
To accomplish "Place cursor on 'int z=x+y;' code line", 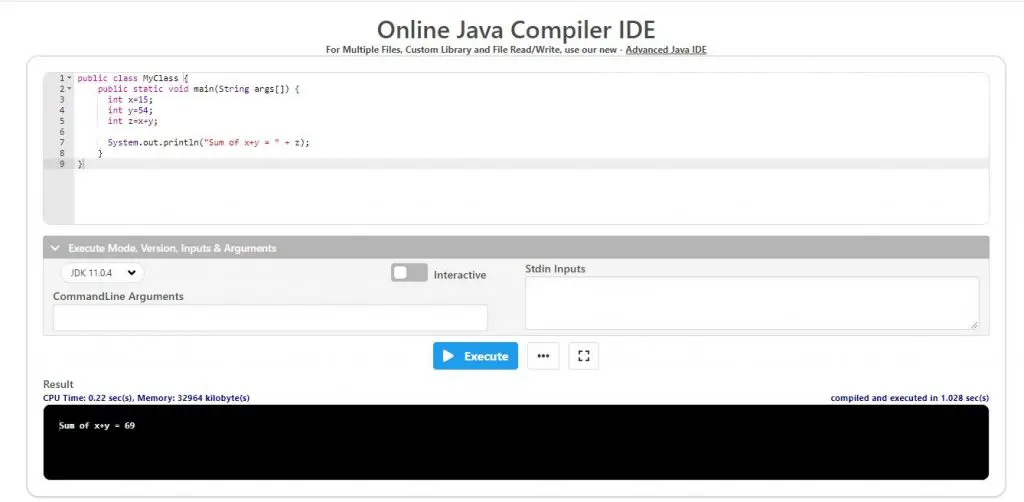I will click(133, 121).
